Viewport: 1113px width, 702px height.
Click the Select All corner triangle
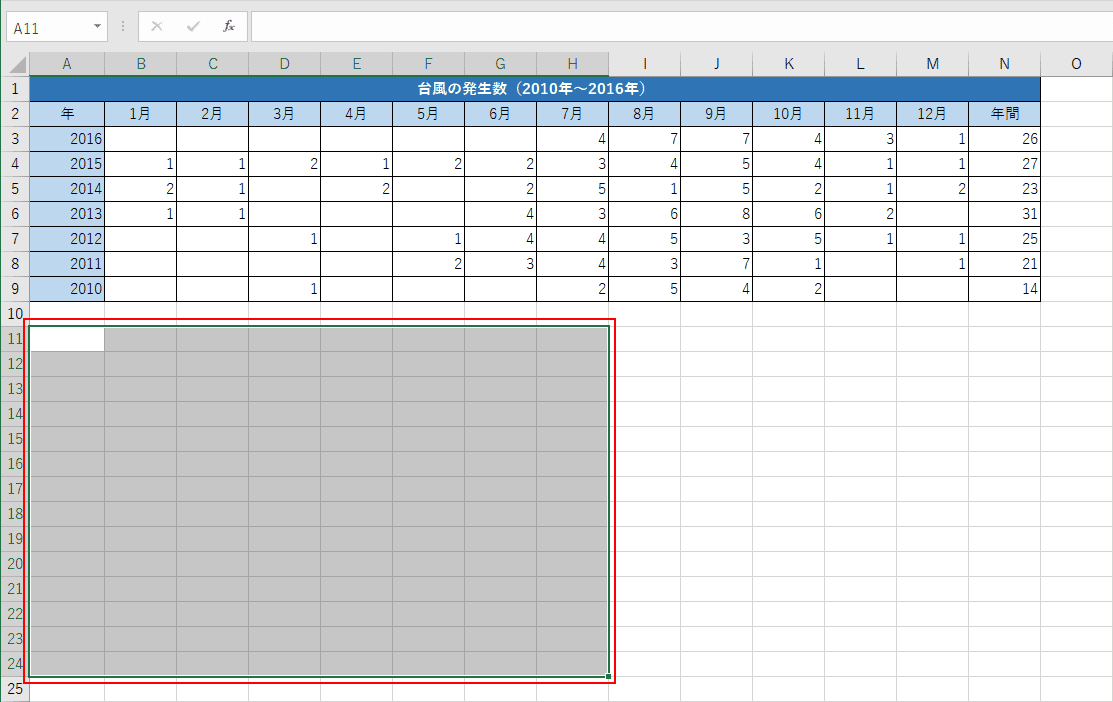click(x=17, y=65)
